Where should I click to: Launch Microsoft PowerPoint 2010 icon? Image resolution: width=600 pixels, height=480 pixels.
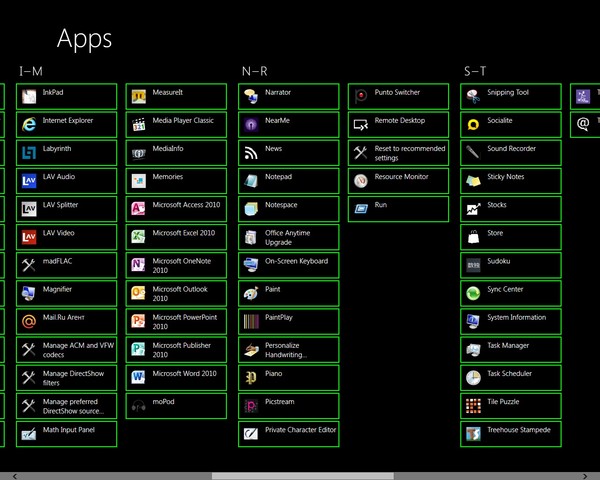coord(139,322)
